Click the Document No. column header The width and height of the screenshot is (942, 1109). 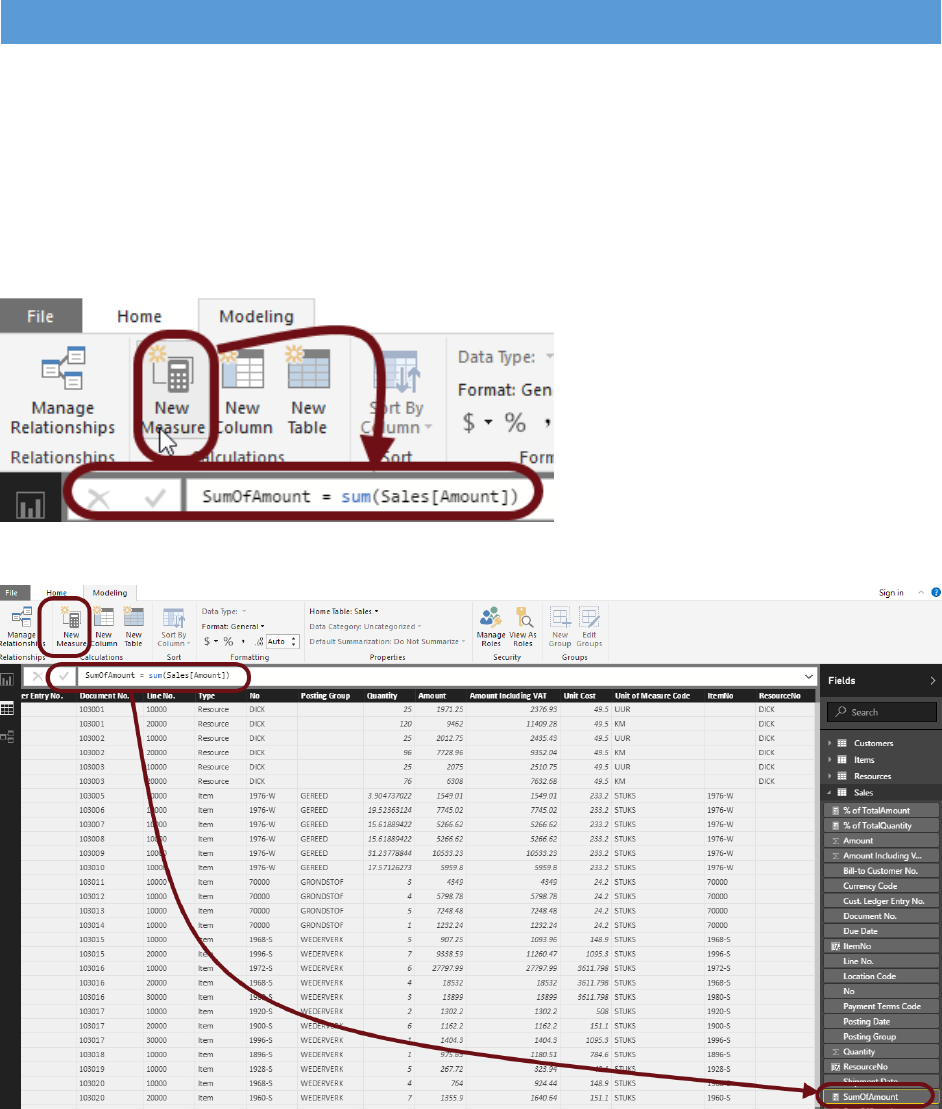110,696
